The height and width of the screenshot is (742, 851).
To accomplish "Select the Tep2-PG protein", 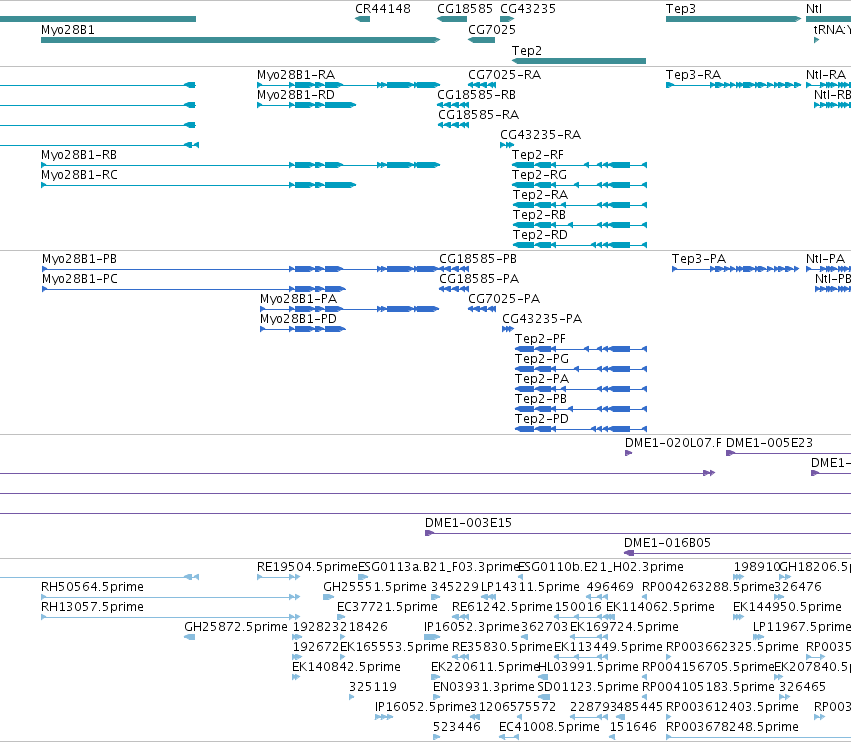I will point(581,369).
